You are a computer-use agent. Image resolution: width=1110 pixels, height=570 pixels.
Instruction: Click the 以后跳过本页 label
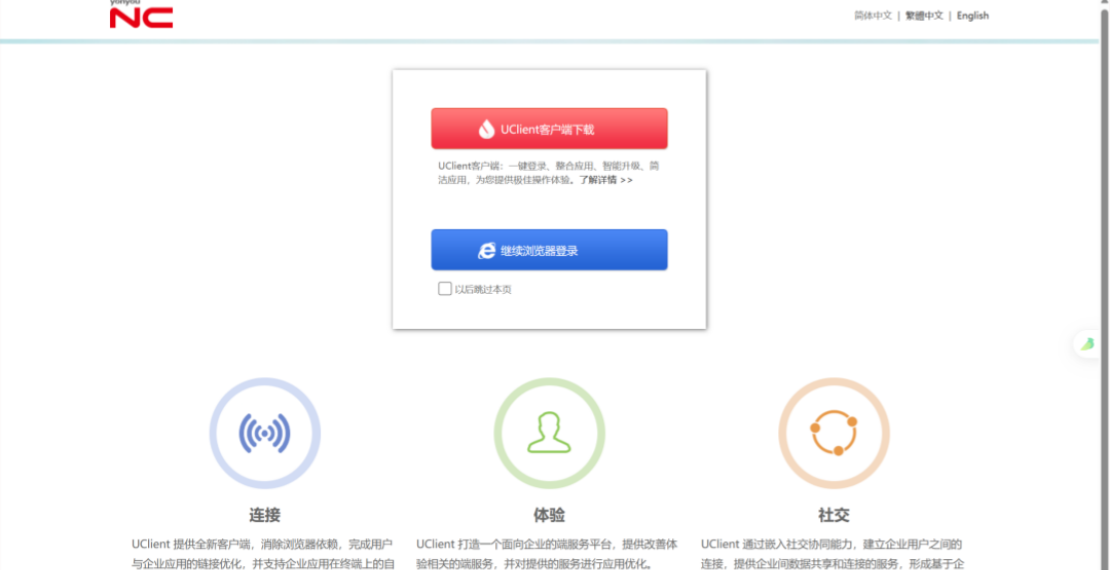tap(483, 289)
